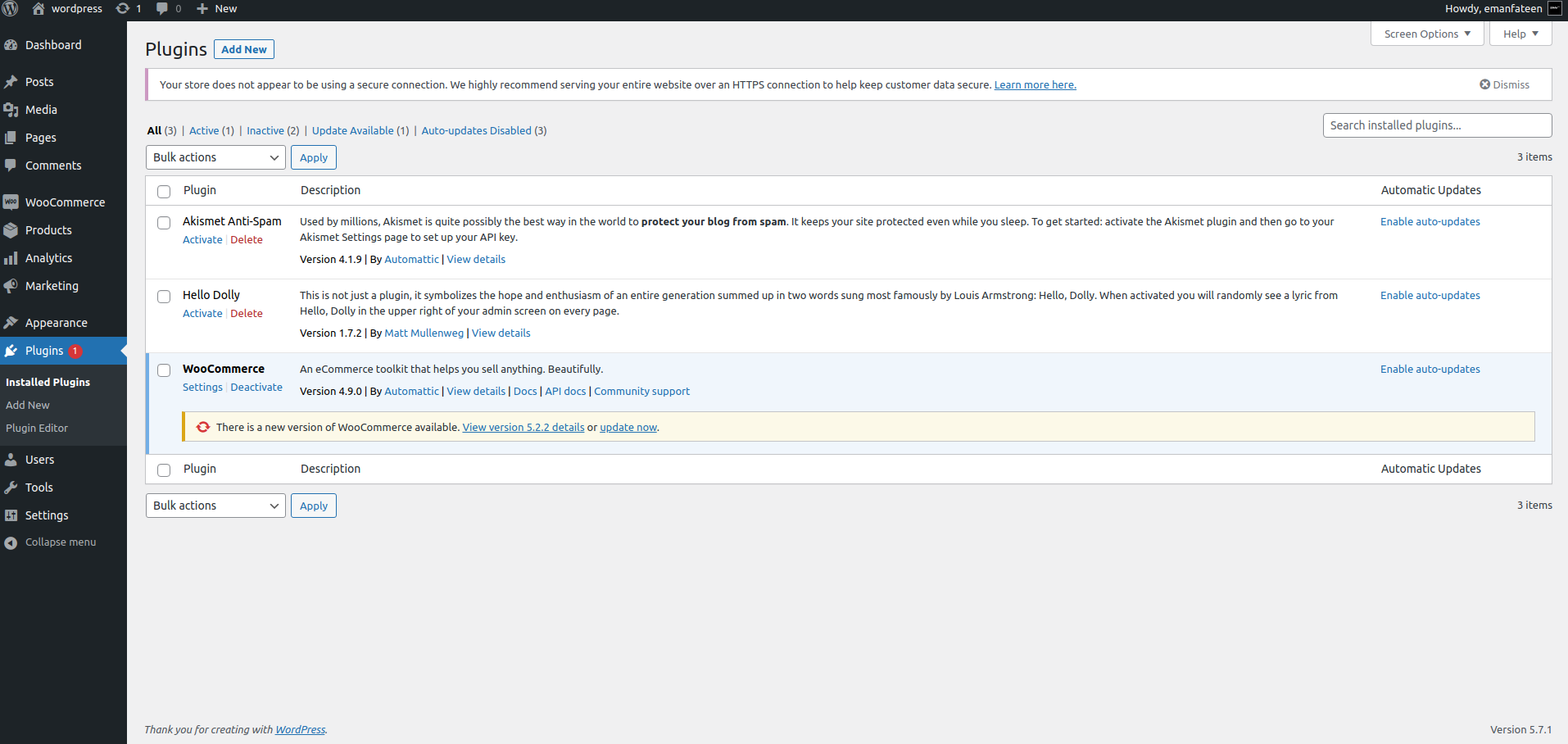Click the Comments bubble icon in the sidebar
This screenshot has width=1568, height=744.
coord(11,166)
